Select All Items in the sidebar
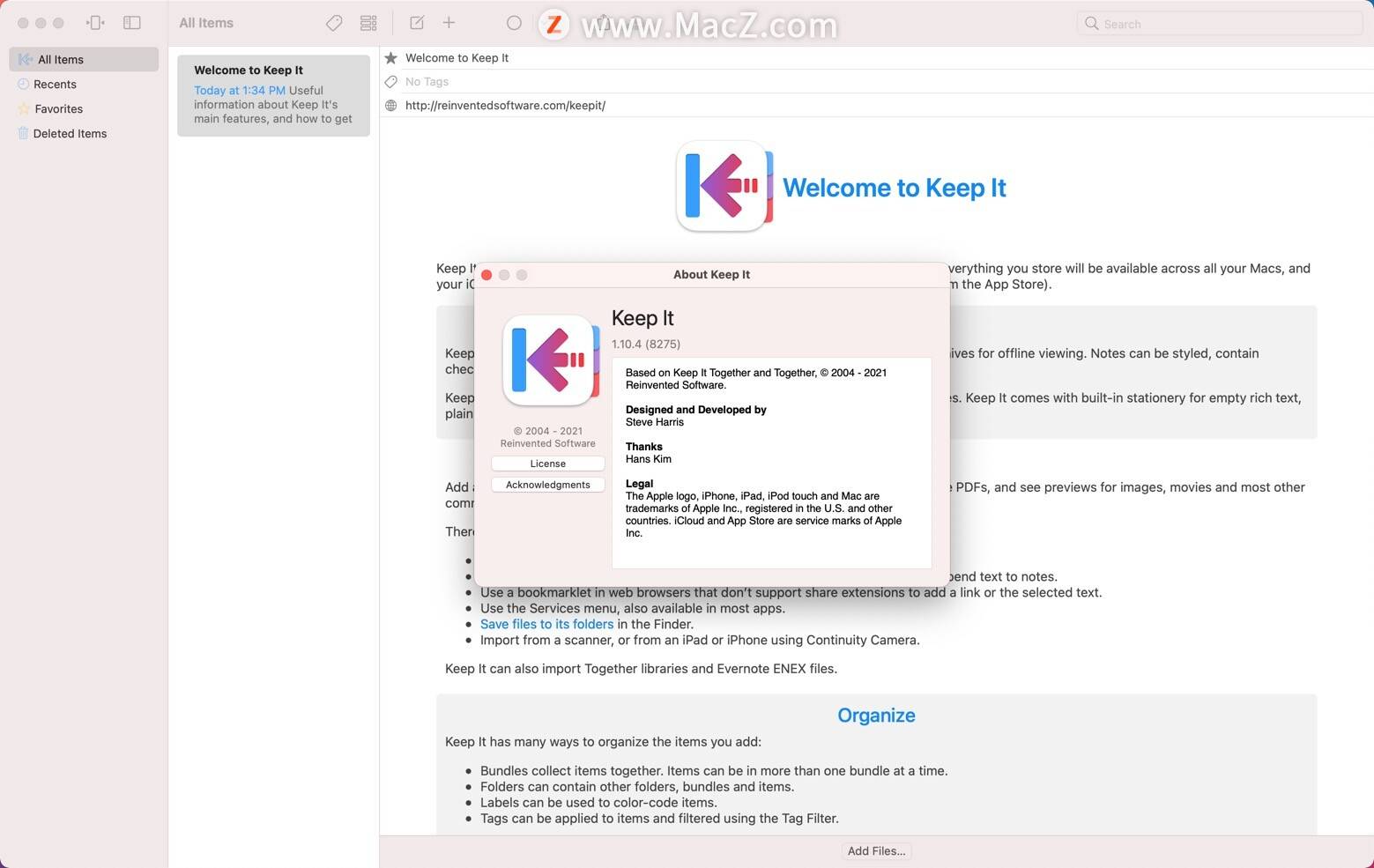 pos(84,59)
